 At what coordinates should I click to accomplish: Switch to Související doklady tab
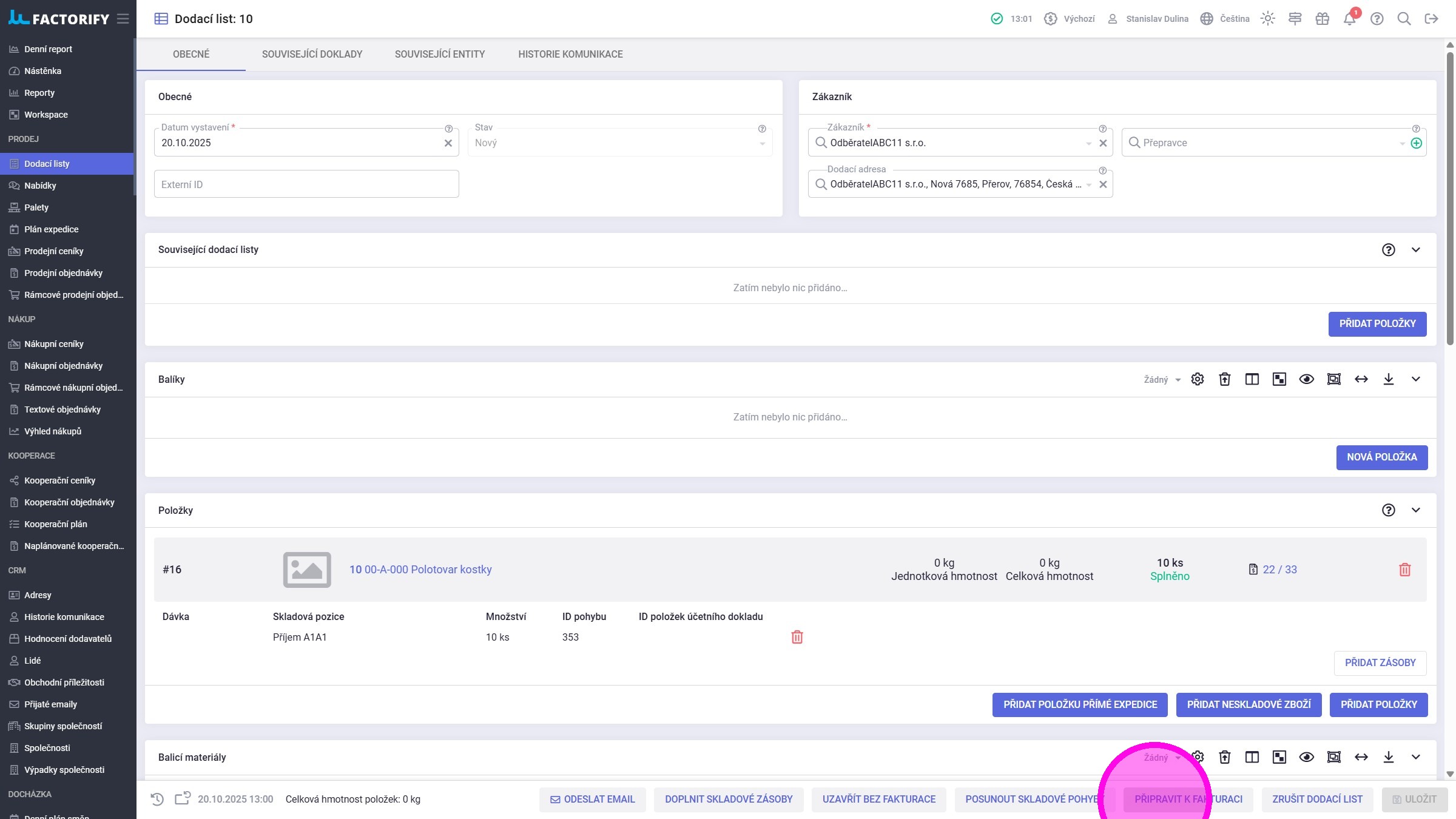point(312,54)
